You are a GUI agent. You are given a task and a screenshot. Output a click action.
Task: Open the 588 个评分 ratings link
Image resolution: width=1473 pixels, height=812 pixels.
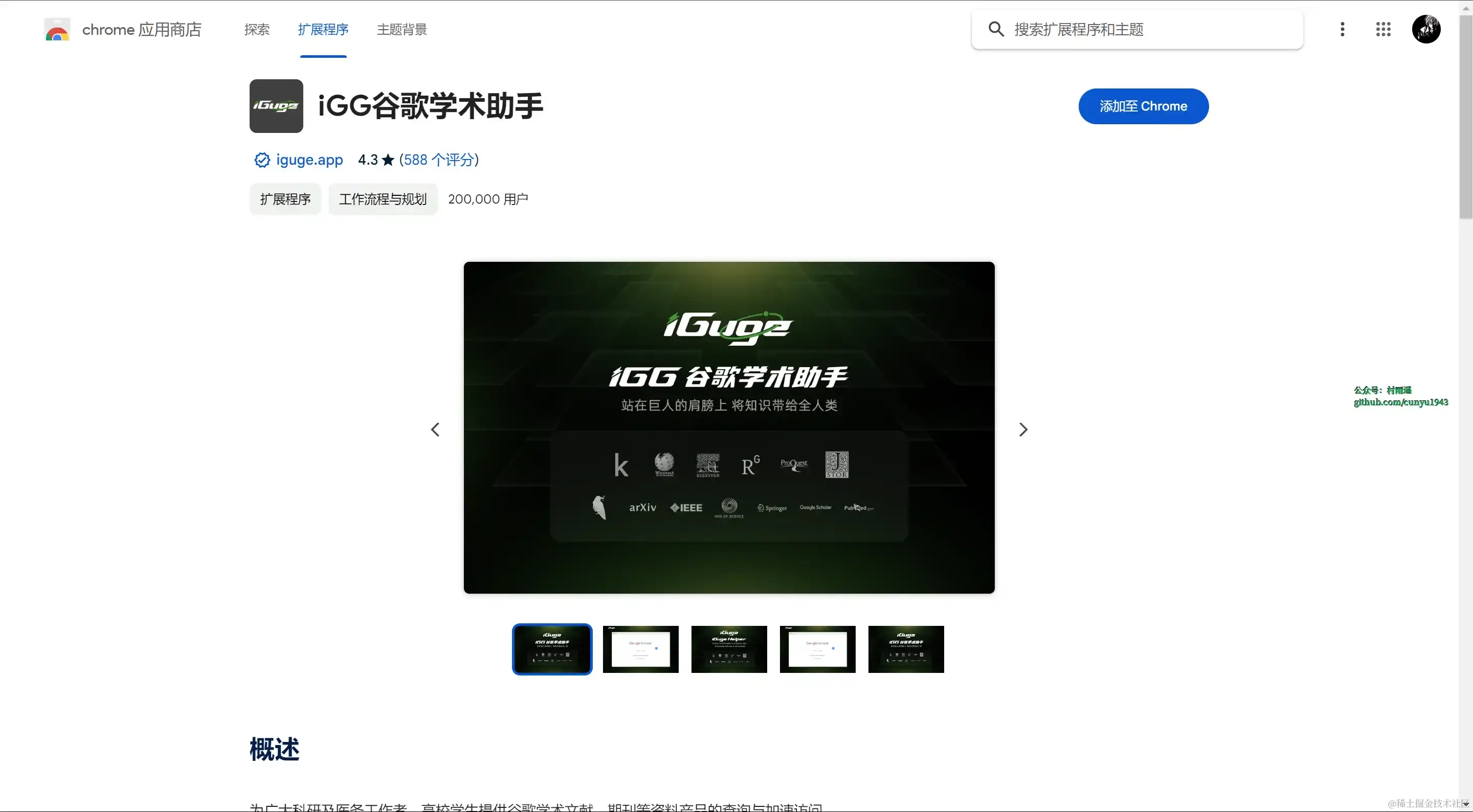coord(439,160)
